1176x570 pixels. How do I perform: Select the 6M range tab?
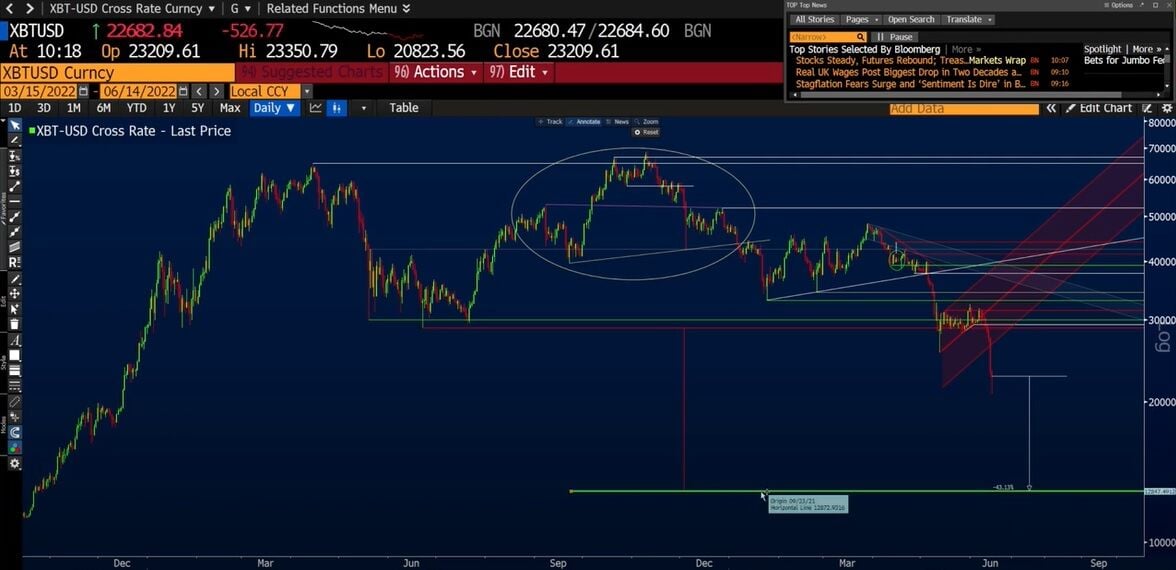click(104, 108)
